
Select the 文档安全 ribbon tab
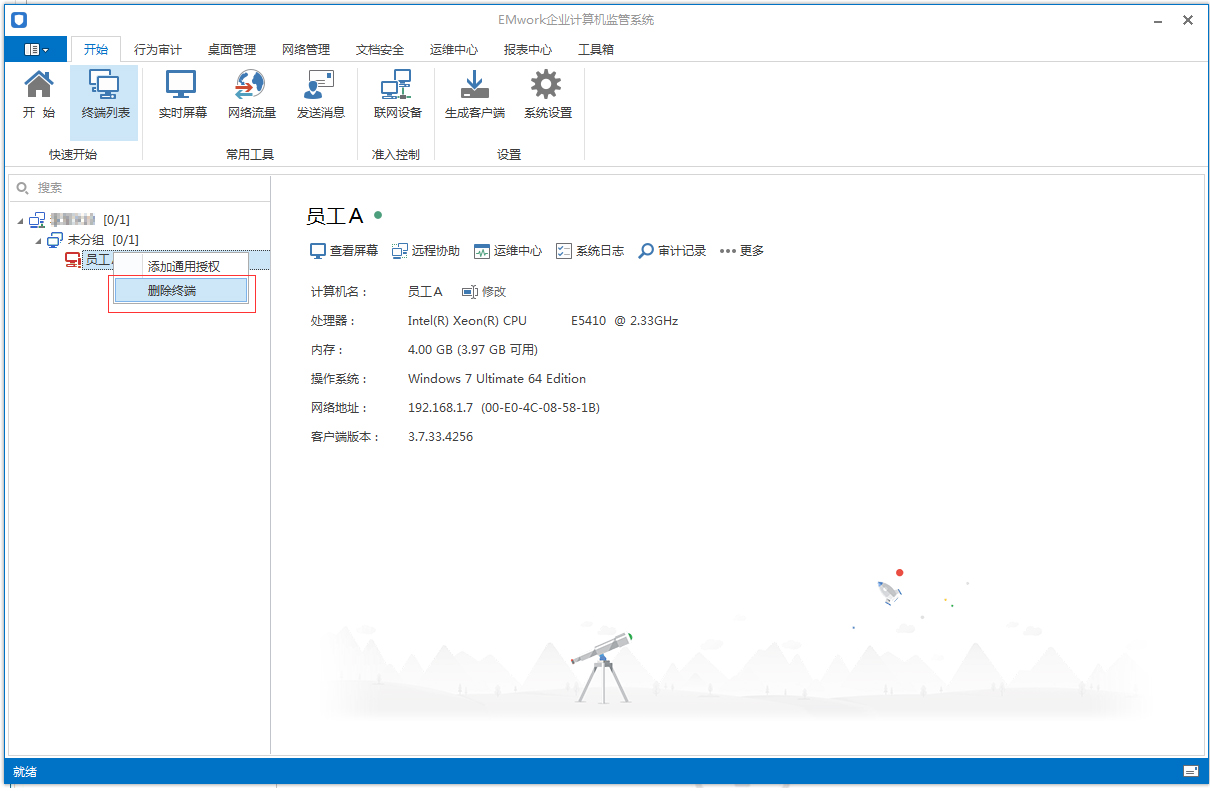pyautogui.click(x=380, y=49)
